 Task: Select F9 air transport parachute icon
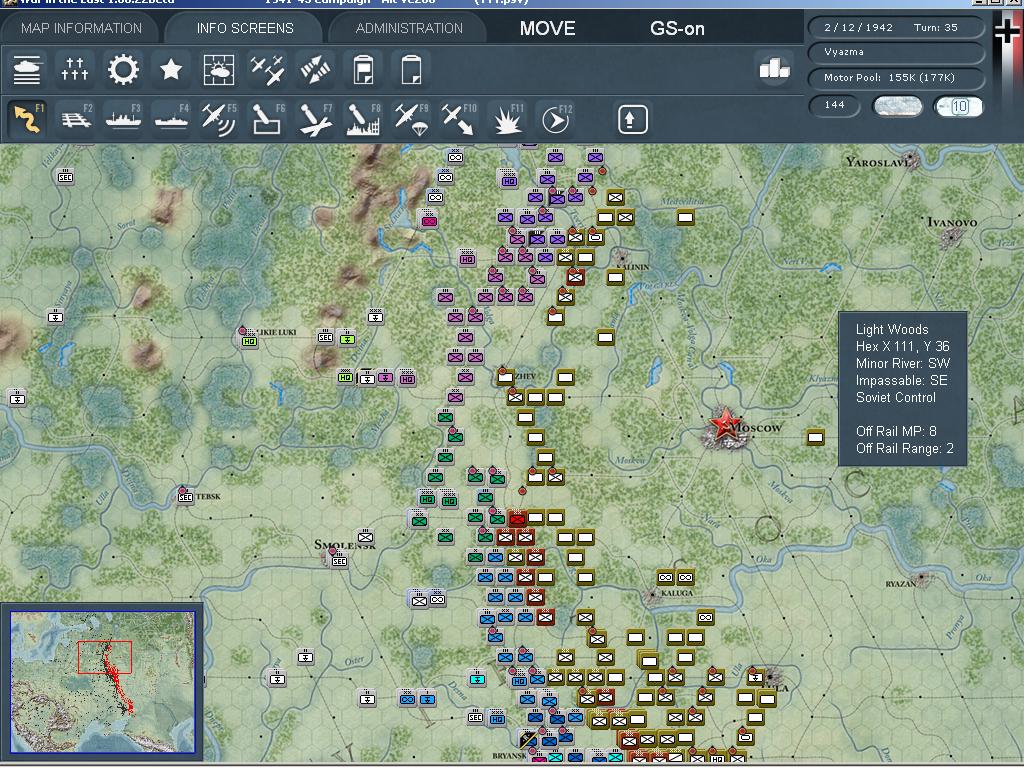[x=411, y=119]
